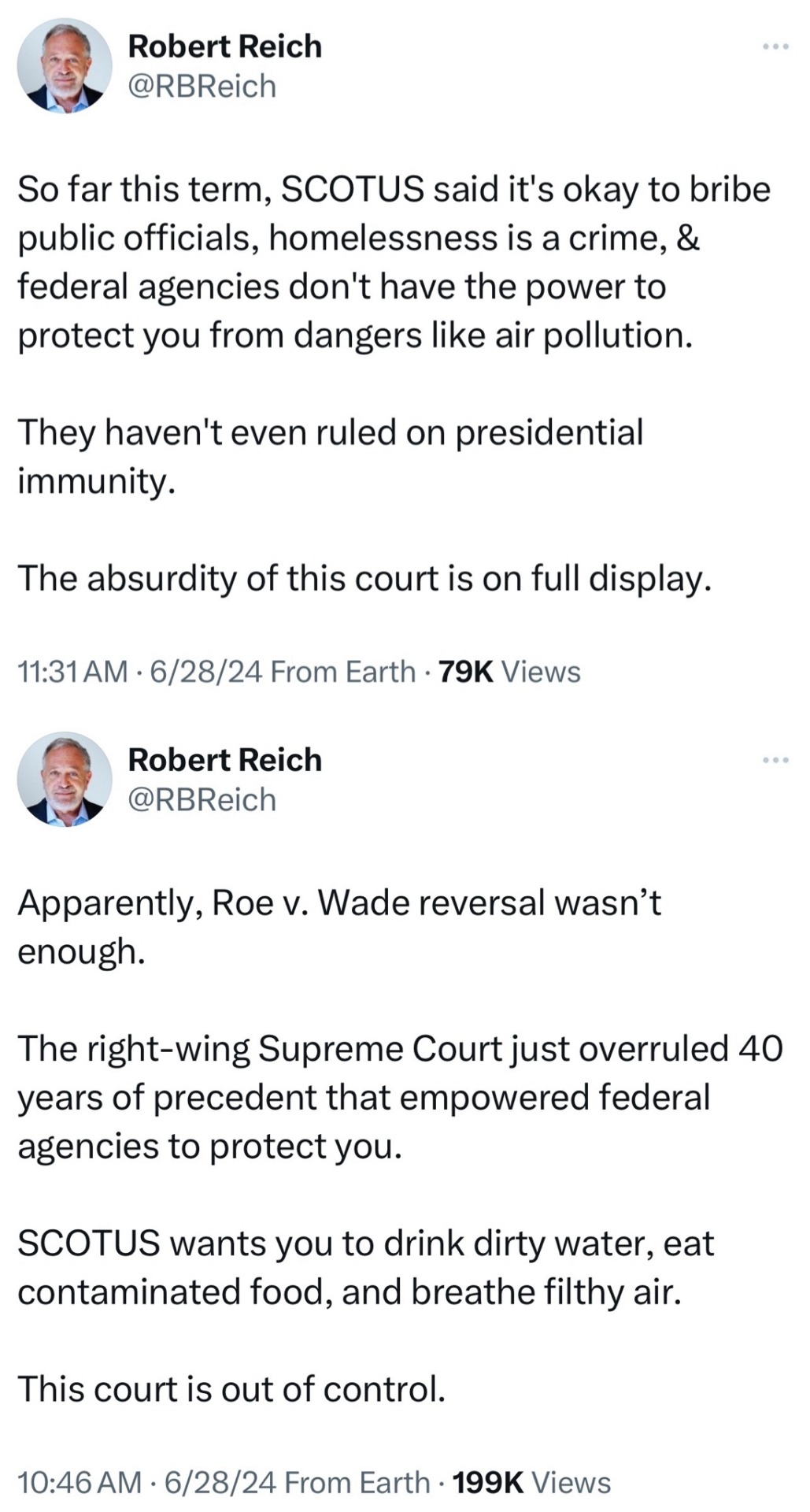This screenshot has width=810, height=1512.
Task: Open Robert Reich's name on the first tweet
Action: [x=224, y=46]
